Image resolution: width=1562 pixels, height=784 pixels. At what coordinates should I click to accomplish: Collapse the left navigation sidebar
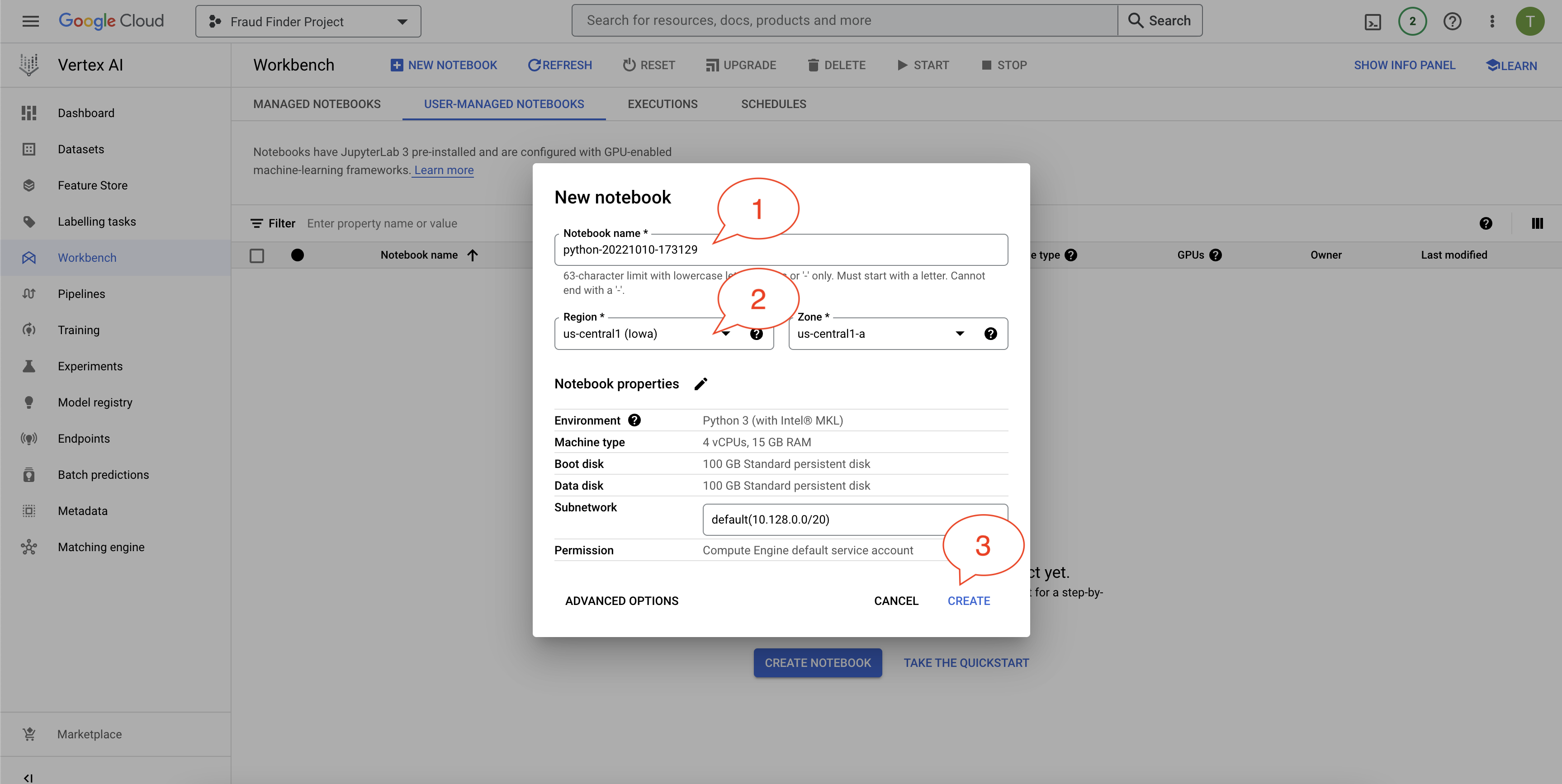[x=28, y=777]
